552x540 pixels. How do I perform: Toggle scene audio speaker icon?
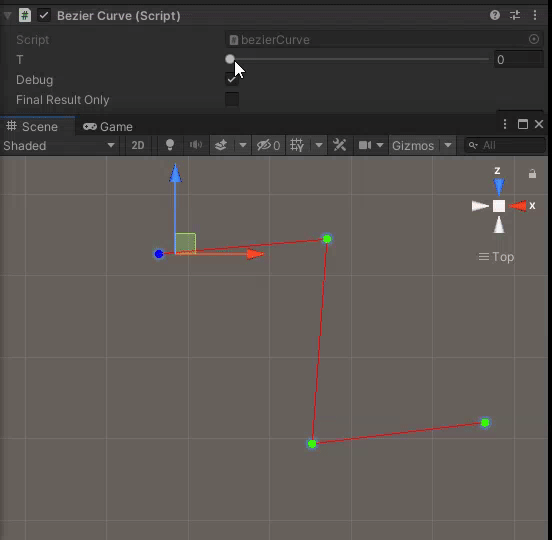[x=196, y=145]
